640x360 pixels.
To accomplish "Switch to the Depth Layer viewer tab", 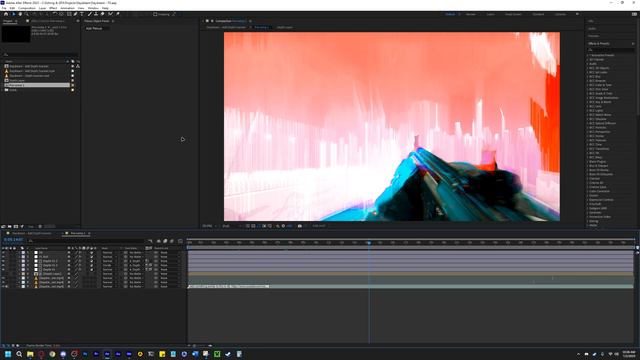I will pyautogui.click(x=285, y=27).
